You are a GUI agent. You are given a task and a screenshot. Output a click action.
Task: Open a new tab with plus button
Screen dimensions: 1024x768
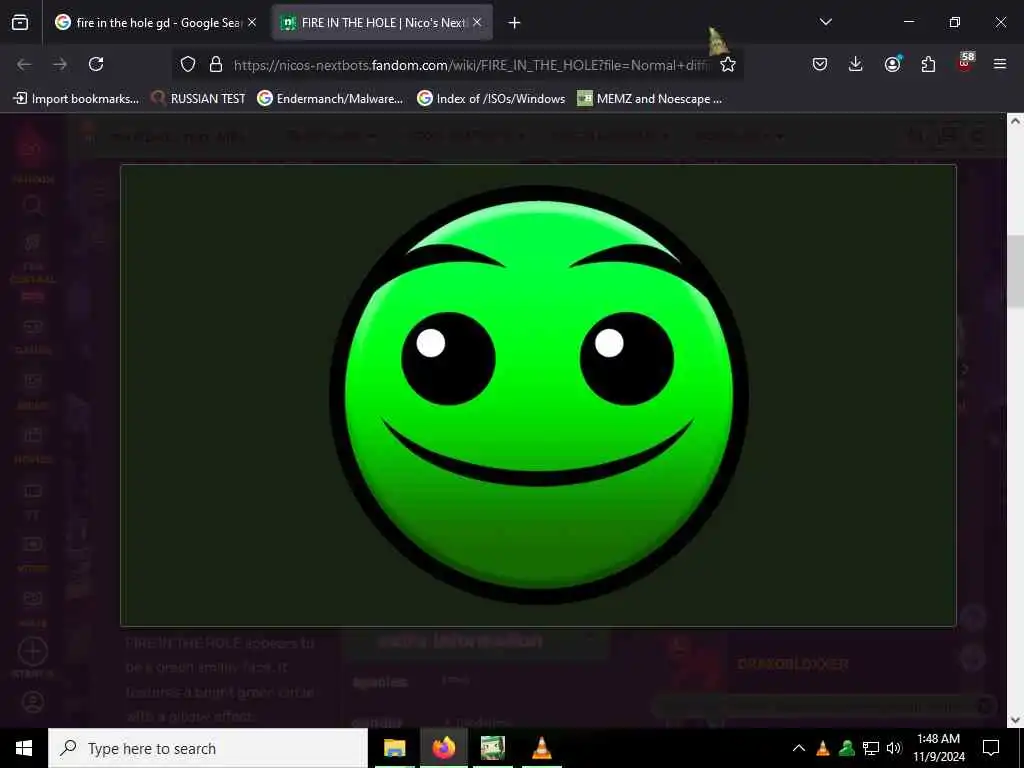point(514,23)
